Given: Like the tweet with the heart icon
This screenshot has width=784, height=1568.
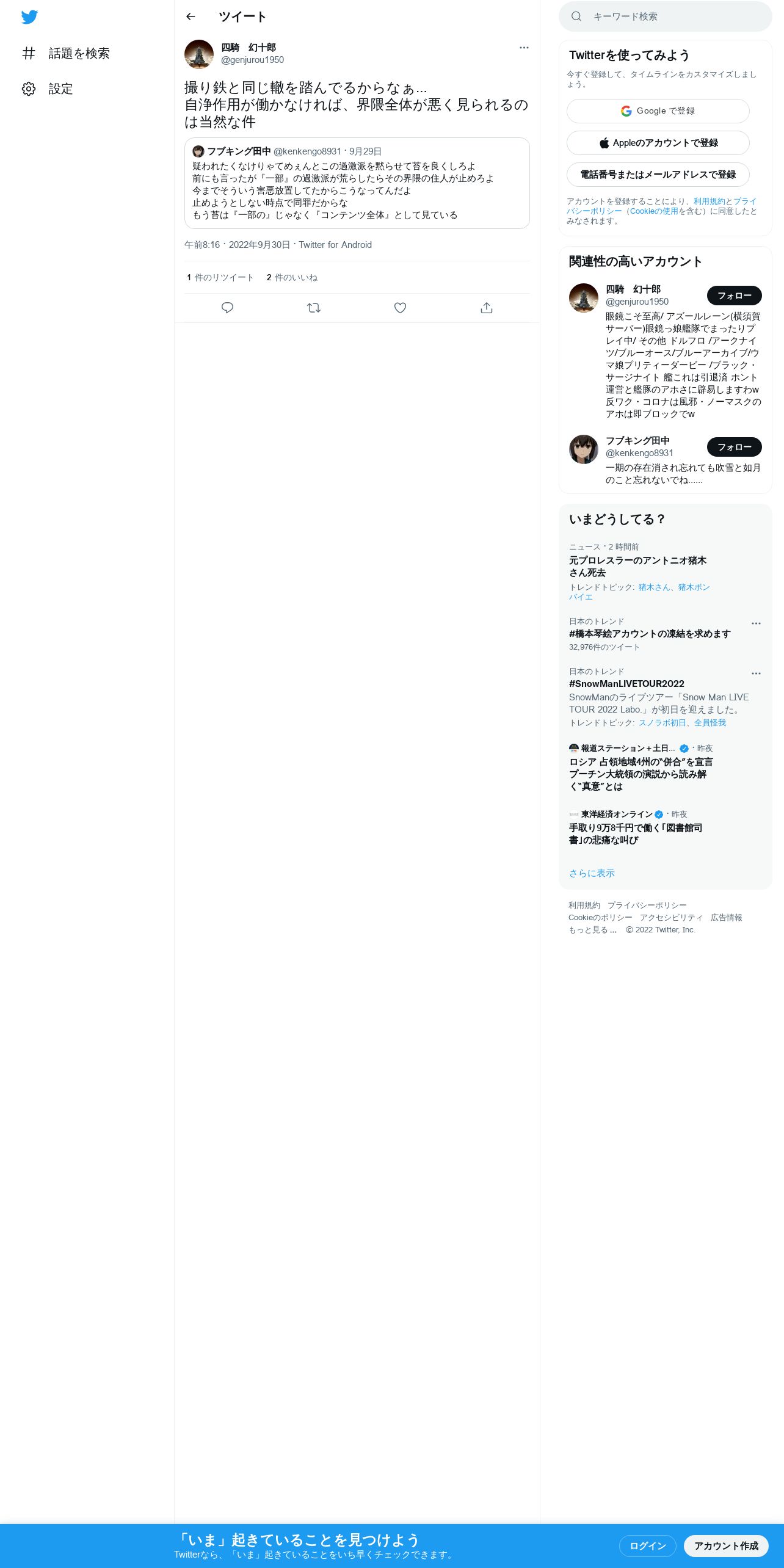Looking at the screenshot, I should coord(400,308).
